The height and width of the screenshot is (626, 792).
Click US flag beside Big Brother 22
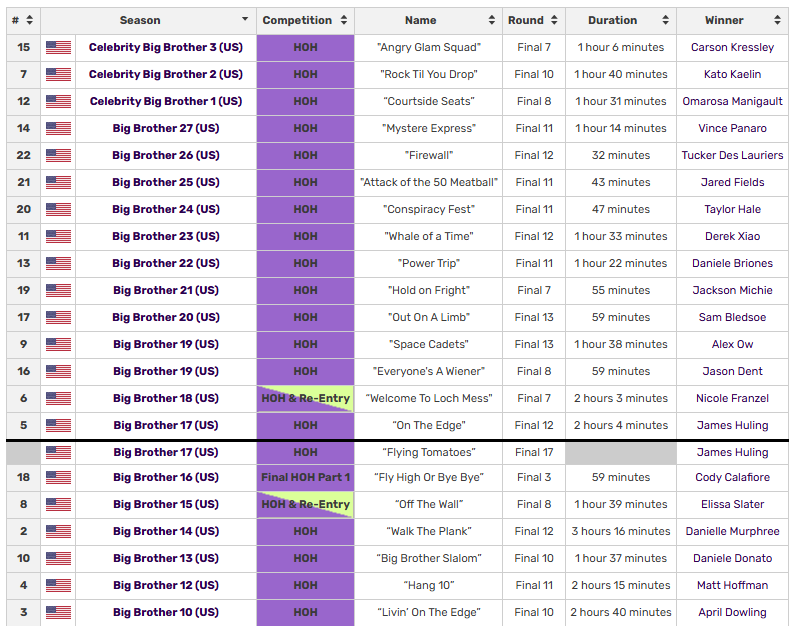click(x=58, y=263)
